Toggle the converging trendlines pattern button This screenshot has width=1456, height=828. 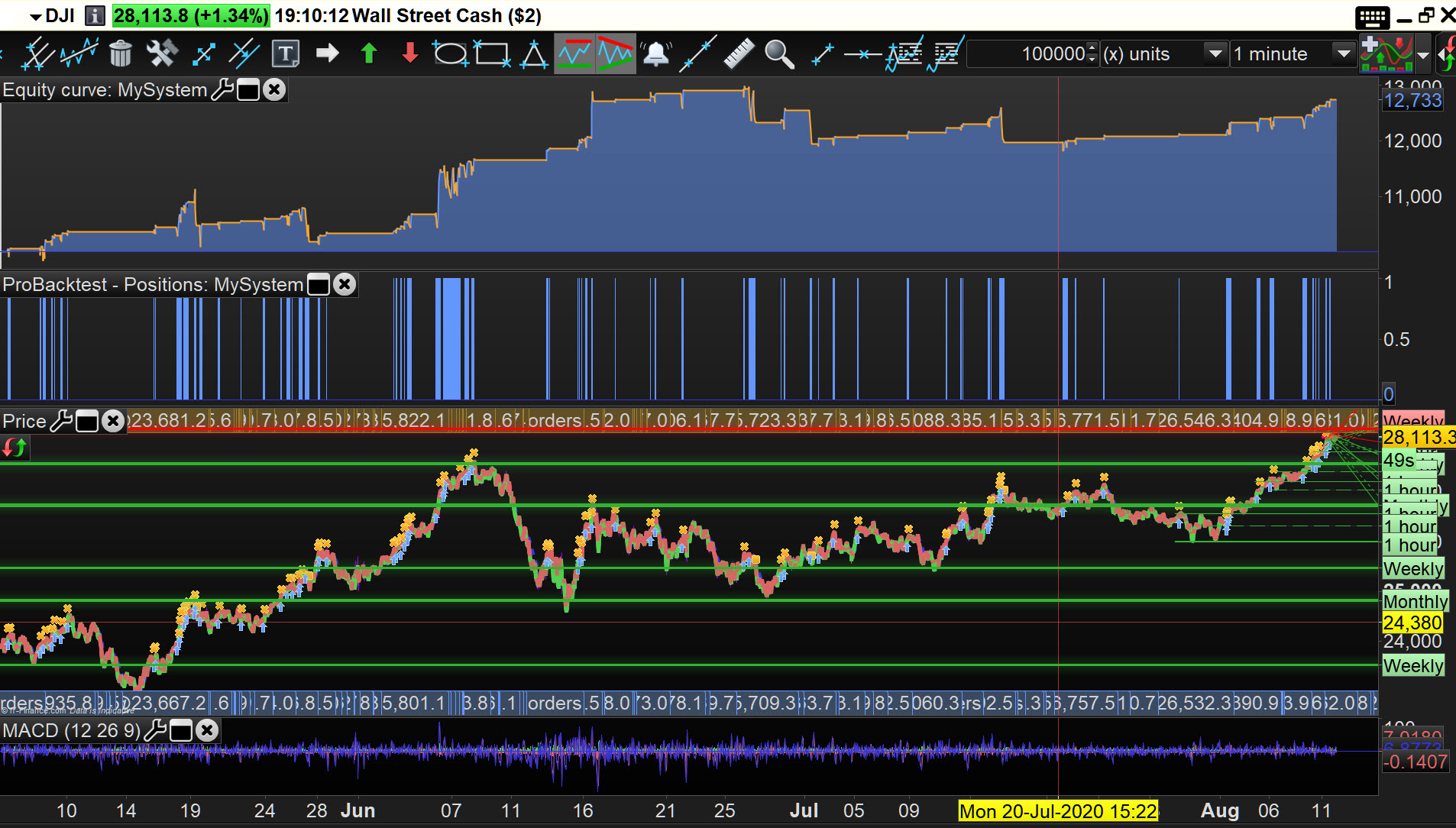[x=616, y=54]
